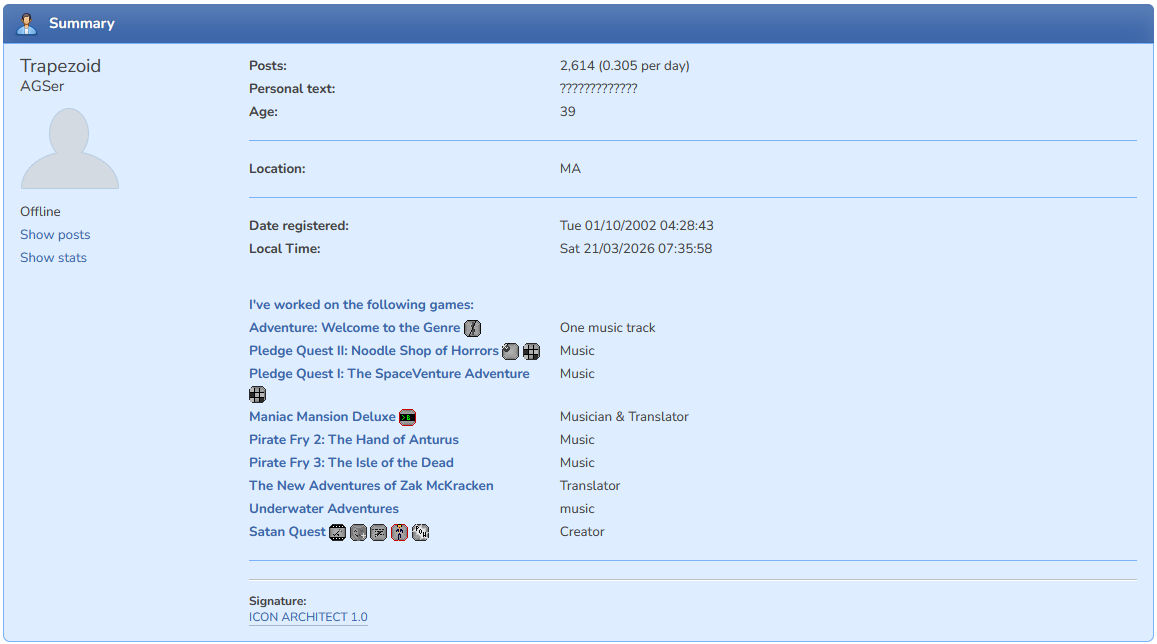Screen dimensions: 1157x644
Task: Click the Posts: label
Action: tap(267, 66)
